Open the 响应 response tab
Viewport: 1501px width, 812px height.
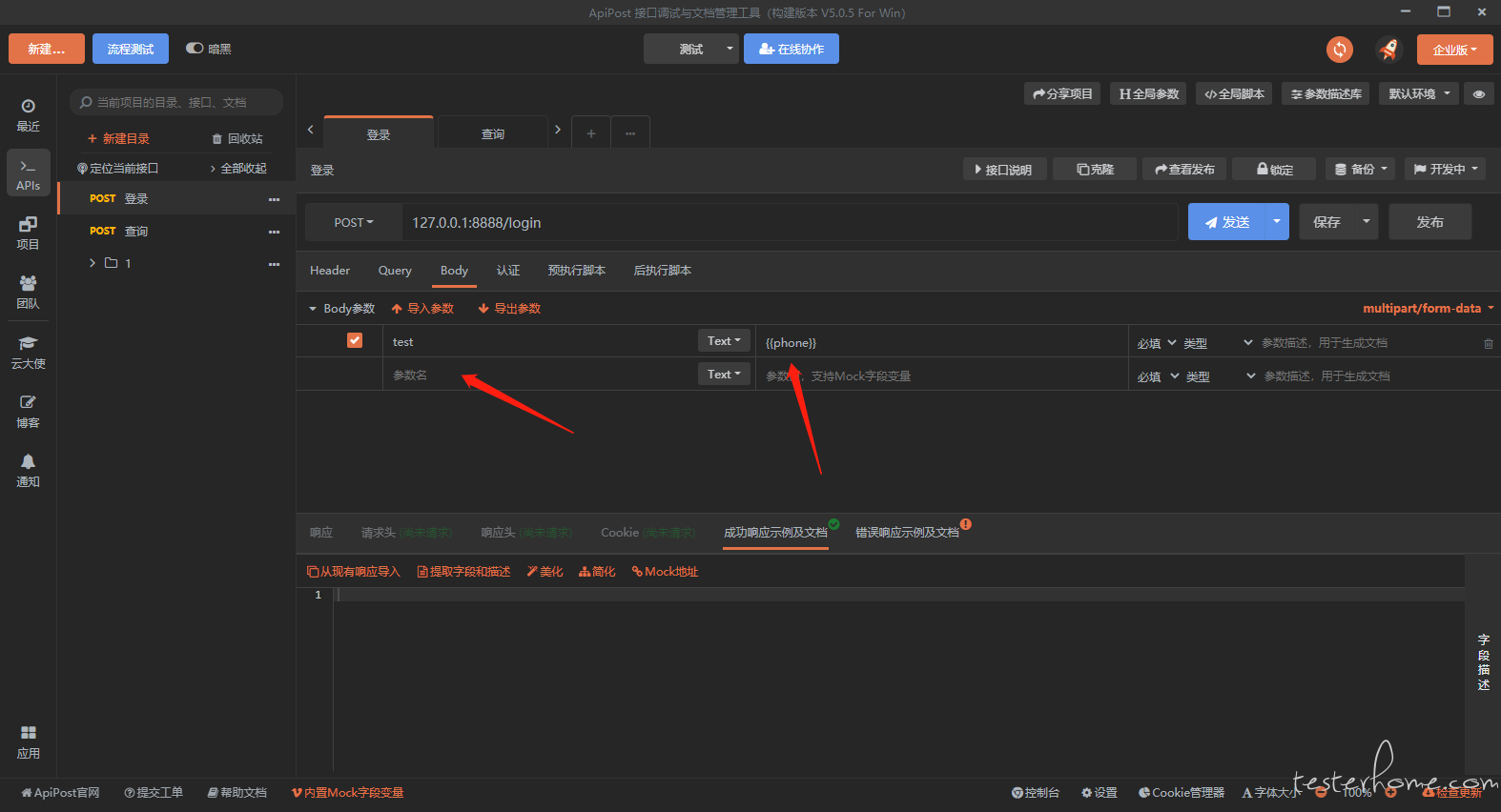point(321,533)
